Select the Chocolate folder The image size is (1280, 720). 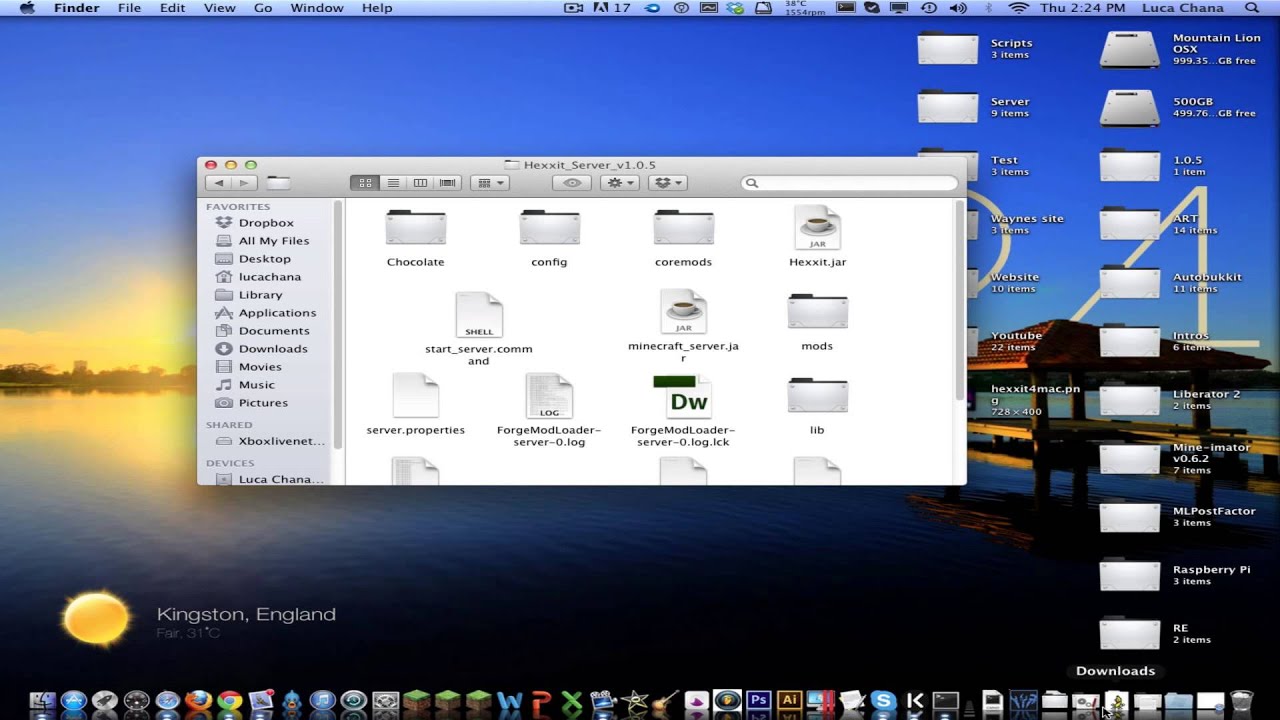click(x=415, y=238)
